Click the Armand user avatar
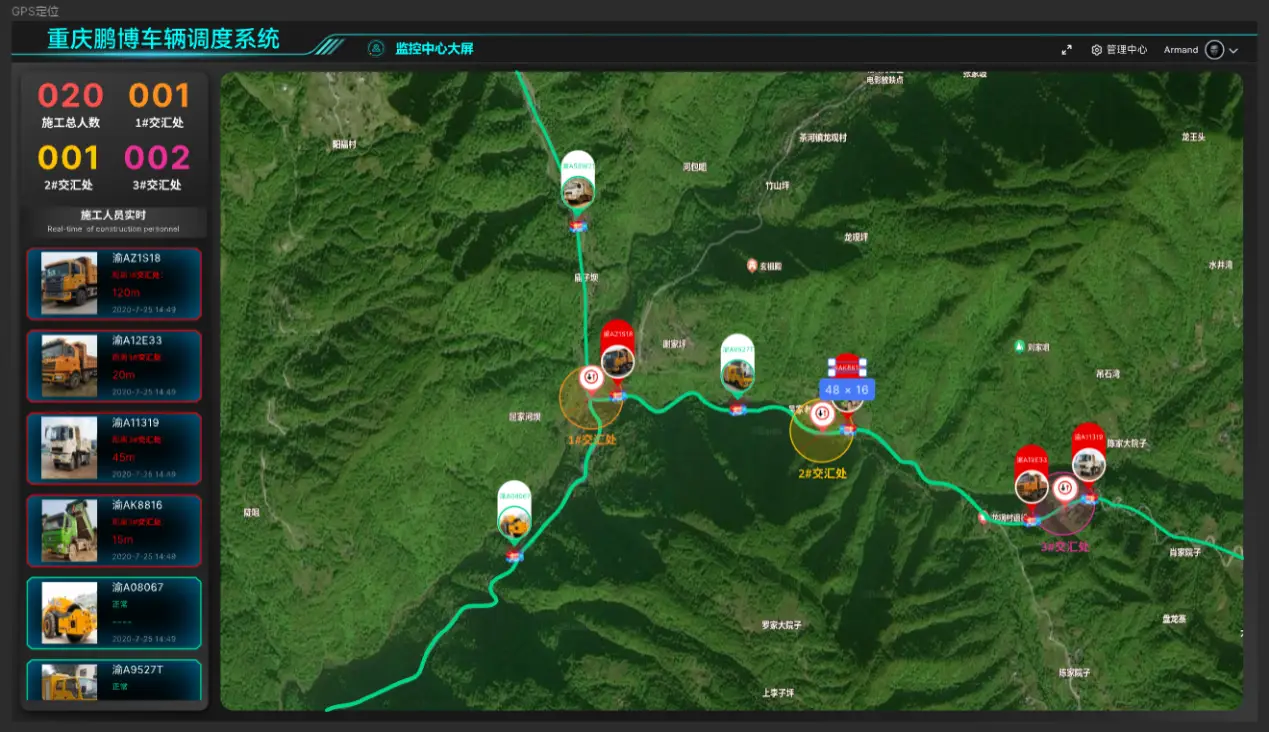 1214,50
